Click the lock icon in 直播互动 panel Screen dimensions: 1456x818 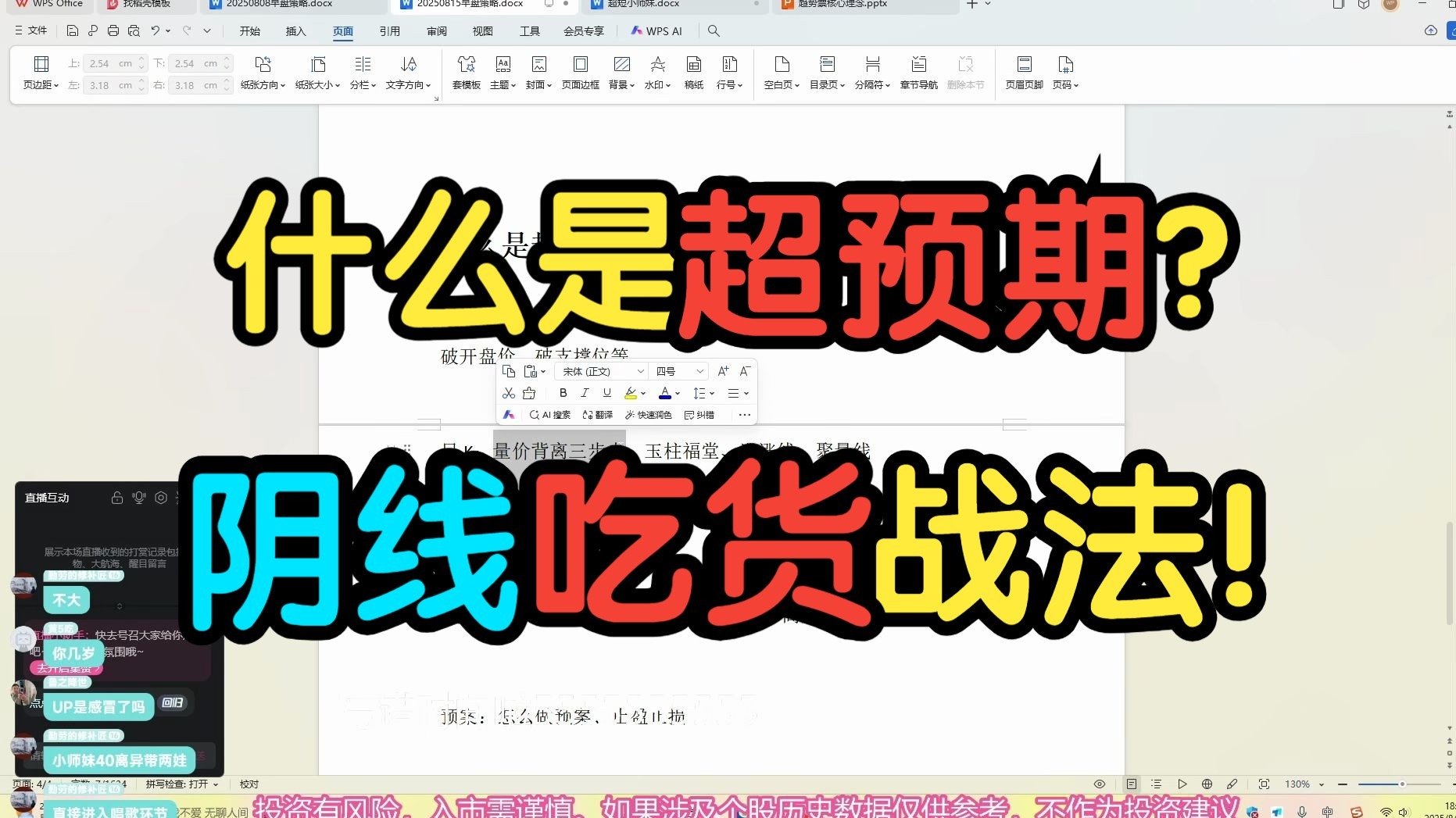coord(117,498)
